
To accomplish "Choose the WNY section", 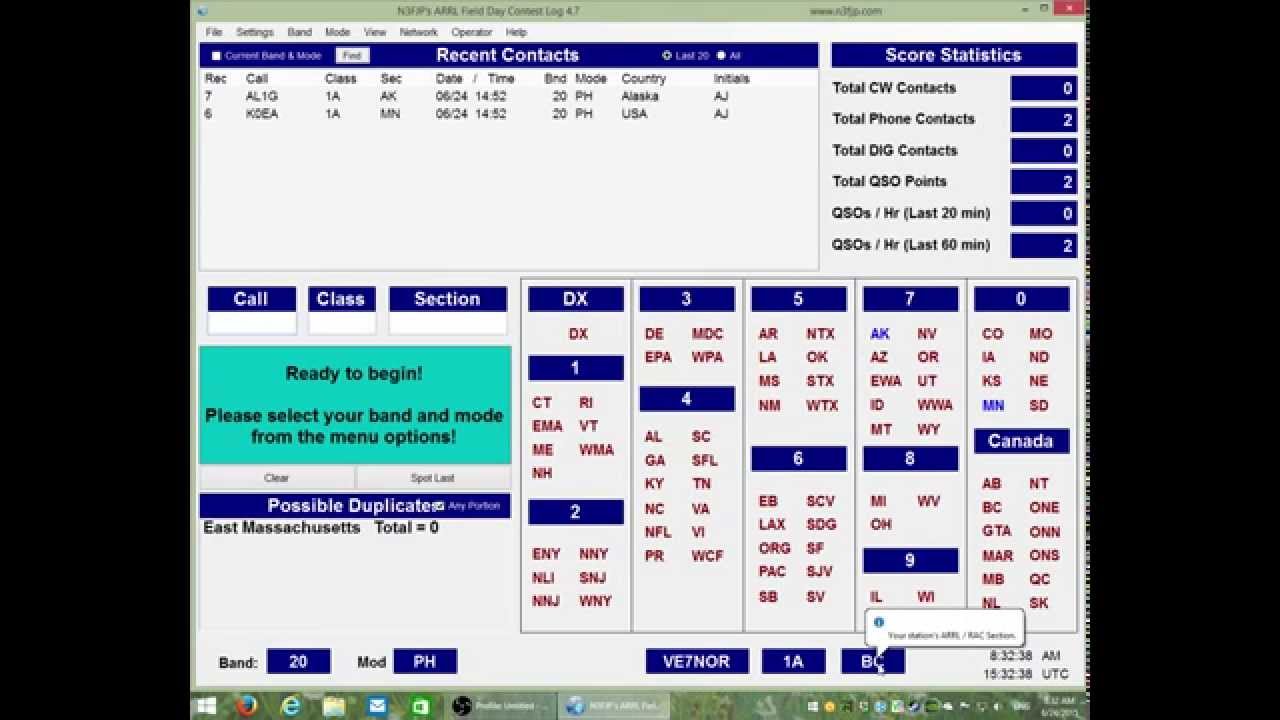I will pos(595,601).
